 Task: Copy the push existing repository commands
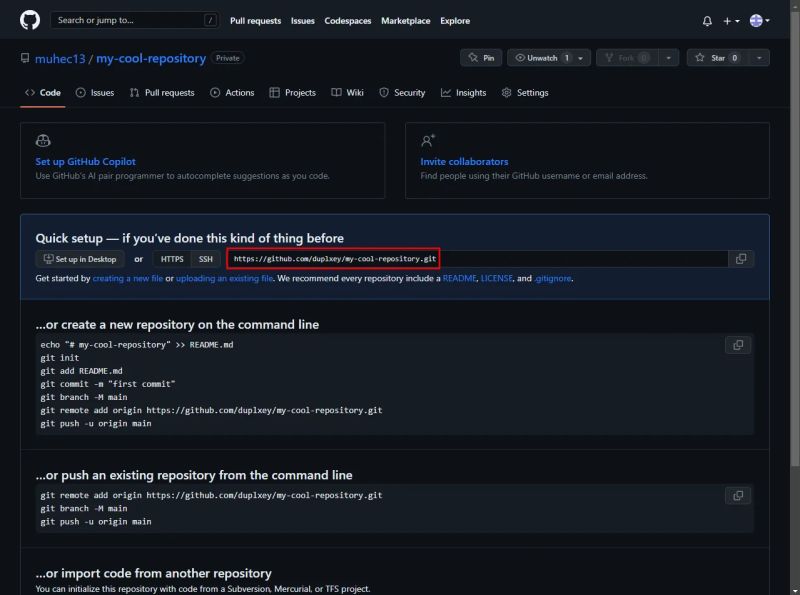tap(738, 495)
